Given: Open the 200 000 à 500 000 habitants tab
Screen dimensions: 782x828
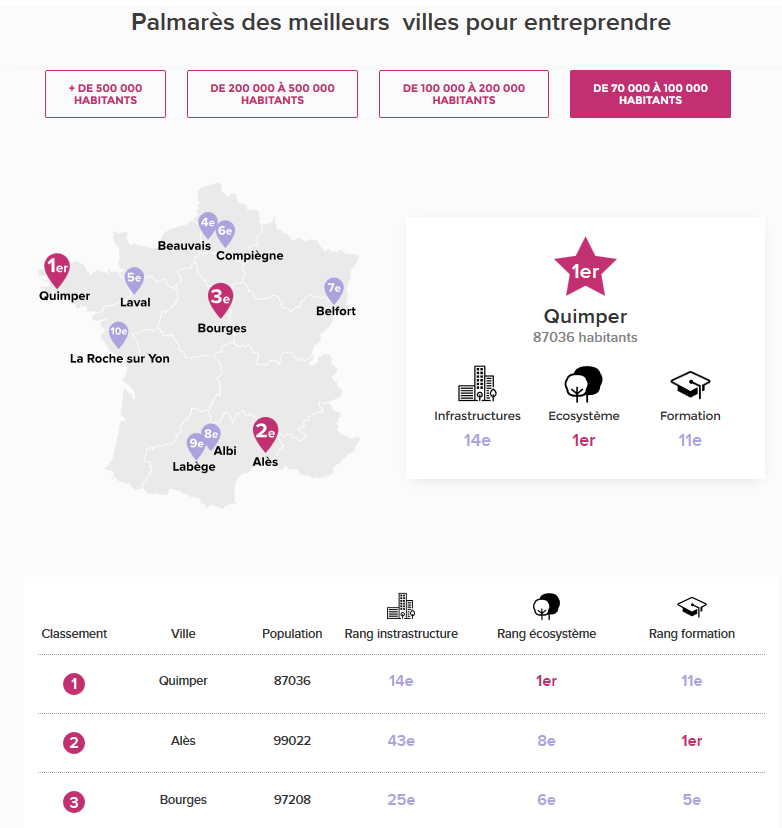Looking at the screenshot, I should point(272,94).
